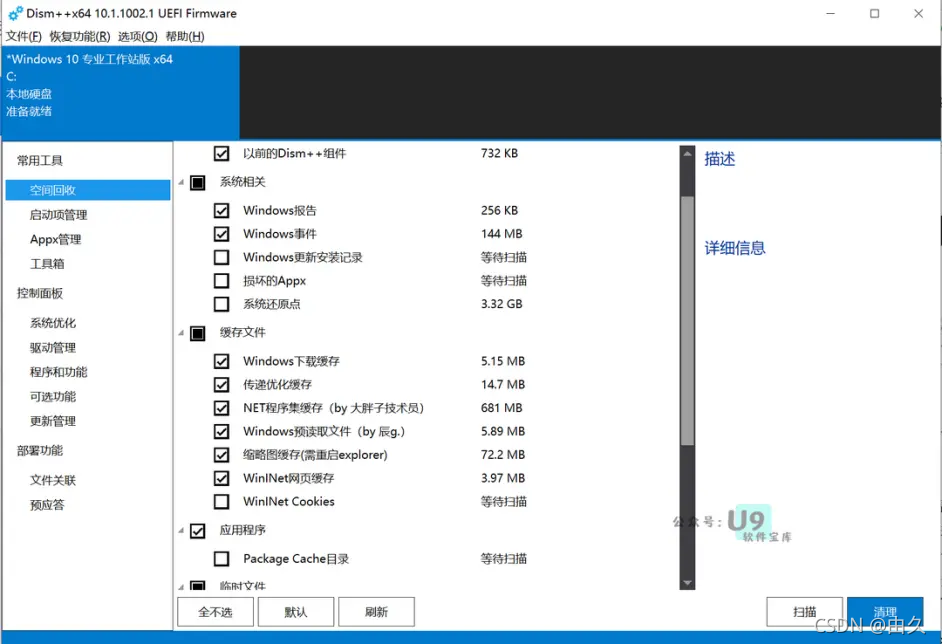The width and height of the screenshot is (942, 644).
Task: Click the 描述 heading
Action: (720, 159)
